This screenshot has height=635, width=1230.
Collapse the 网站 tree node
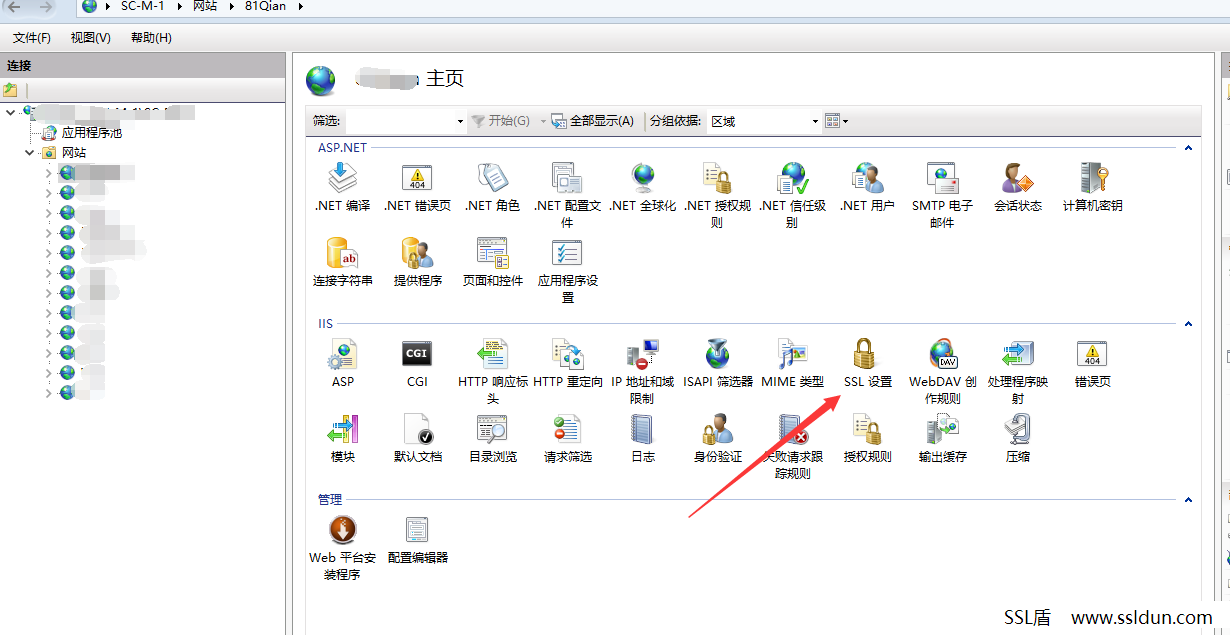[x=30, y=153]
